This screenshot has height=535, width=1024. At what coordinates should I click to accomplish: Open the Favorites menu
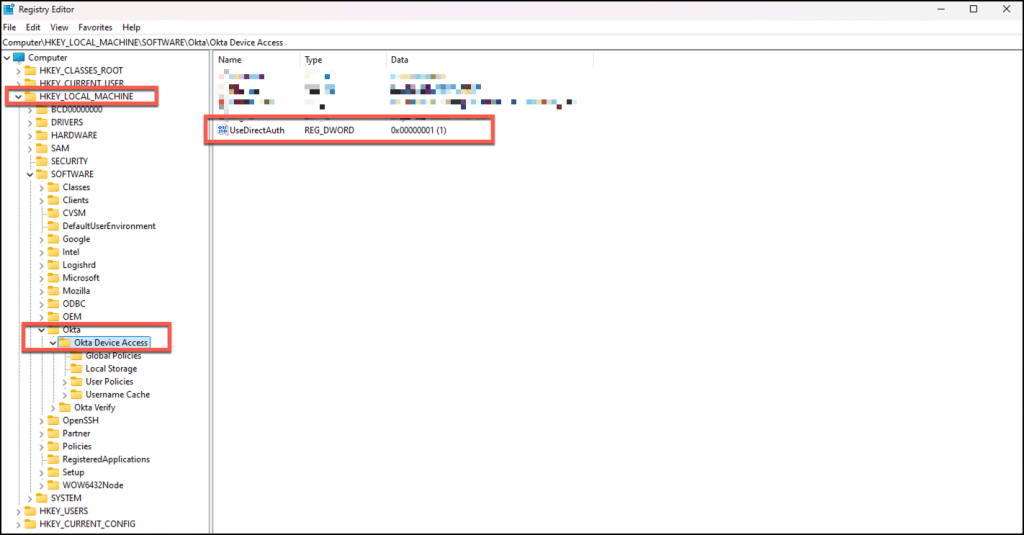point(95,27)
